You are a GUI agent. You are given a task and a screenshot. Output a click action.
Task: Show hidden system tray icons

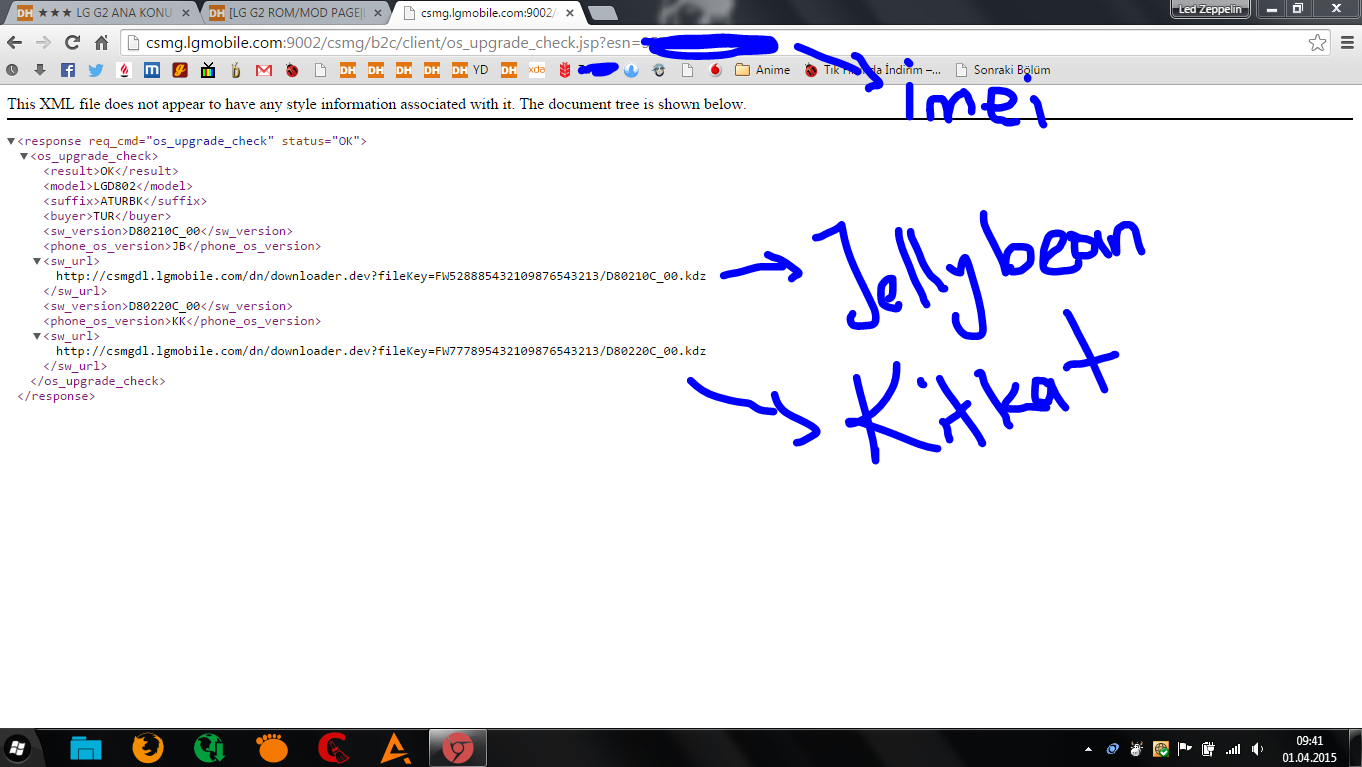click(x=1088, y=749)
